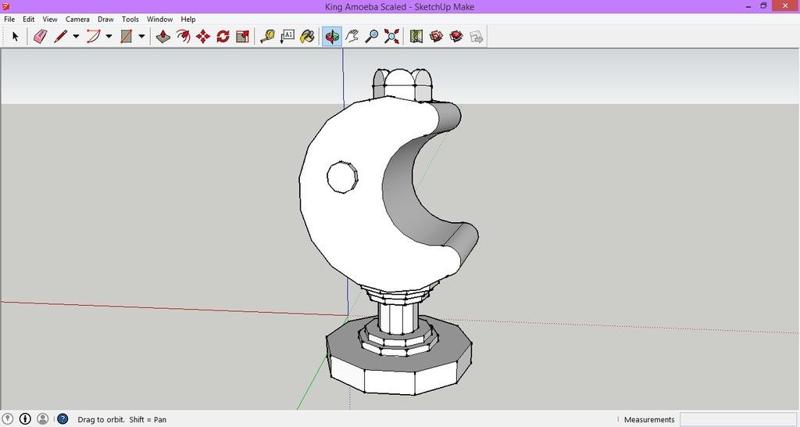This screenshot has width=800, height=427.
Task: Open the File menu
Action: [9, 19]
